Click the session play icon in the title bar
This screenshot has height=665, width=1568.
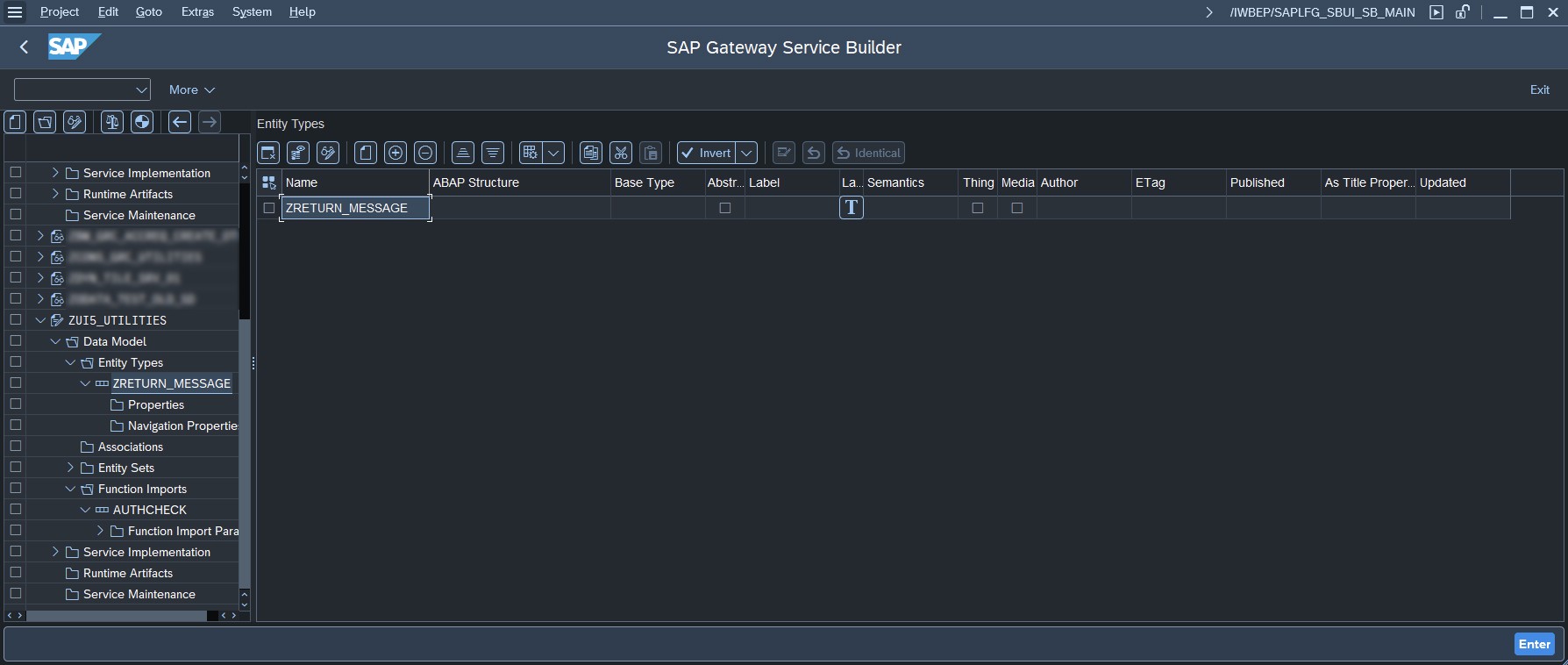(x=1436, y=12)
